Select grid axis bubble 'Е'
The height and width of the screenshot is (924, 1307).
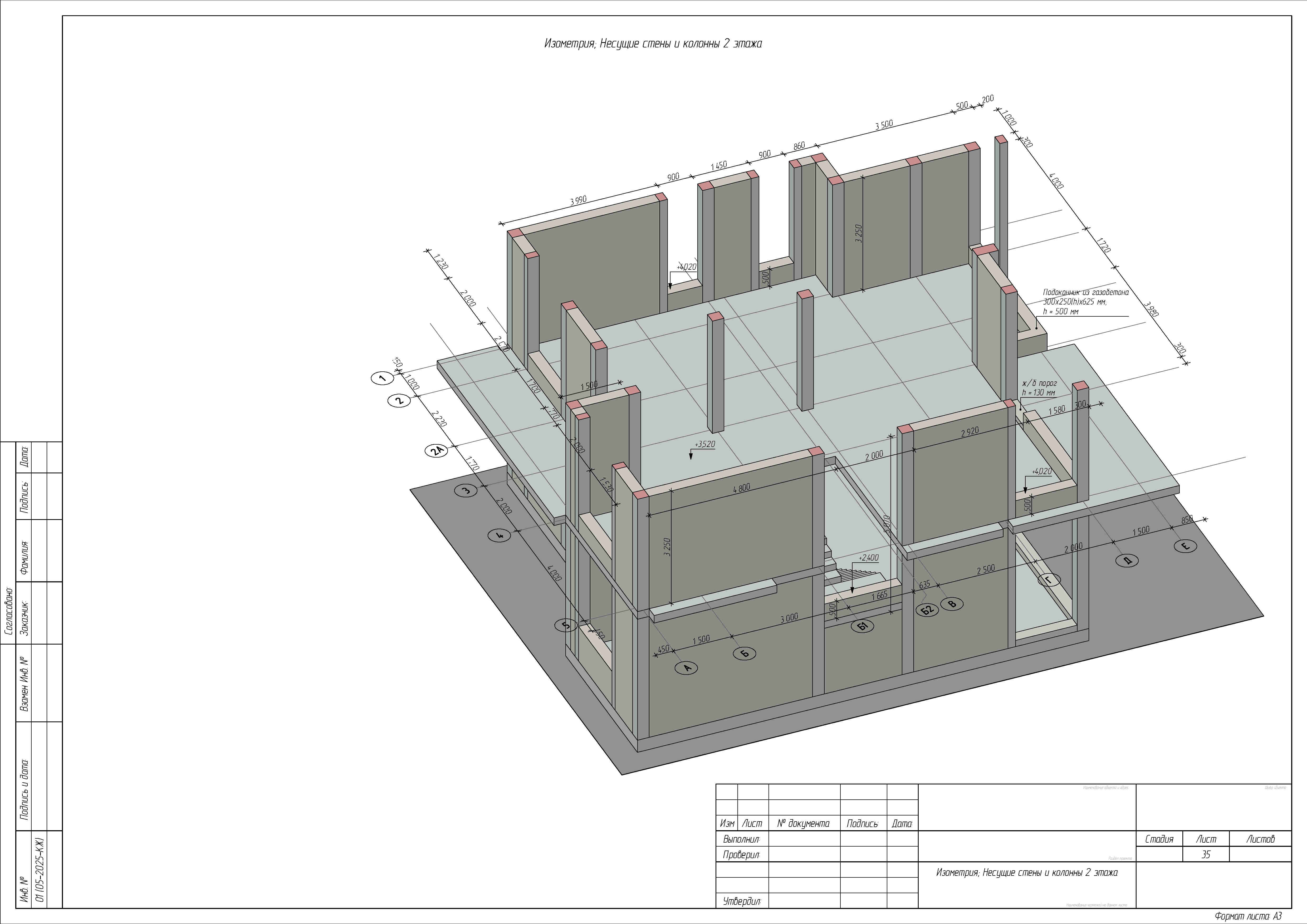coord(1186,546)
